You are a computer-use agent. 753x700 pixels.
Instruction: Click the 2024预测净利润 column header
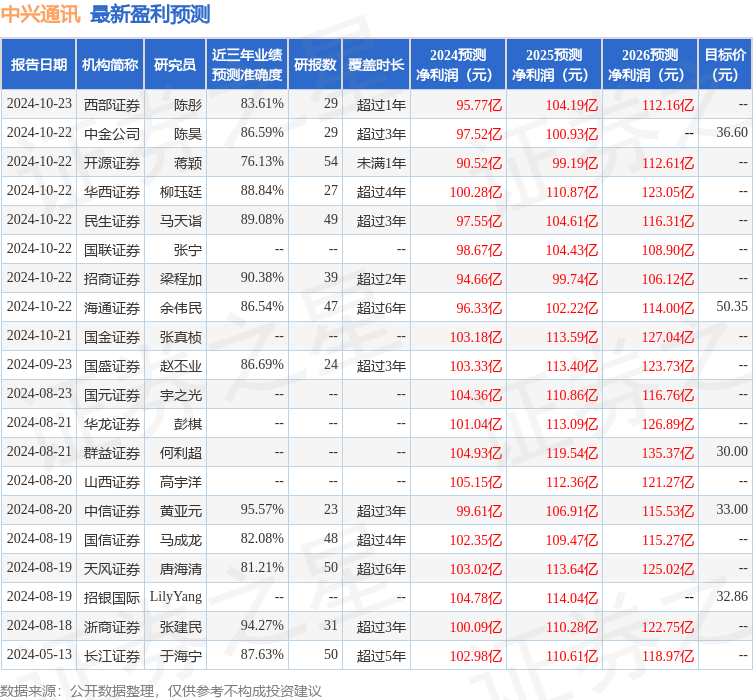pyautogui.click(x=458, y=64)
